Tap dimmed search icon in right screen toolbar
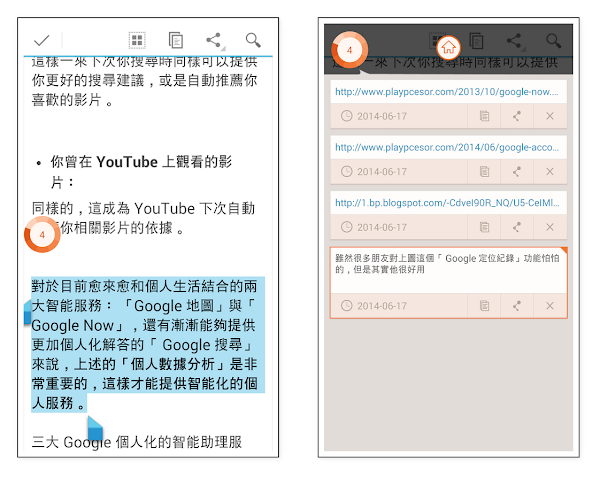 pyautogui.click(x=554, y=41)
